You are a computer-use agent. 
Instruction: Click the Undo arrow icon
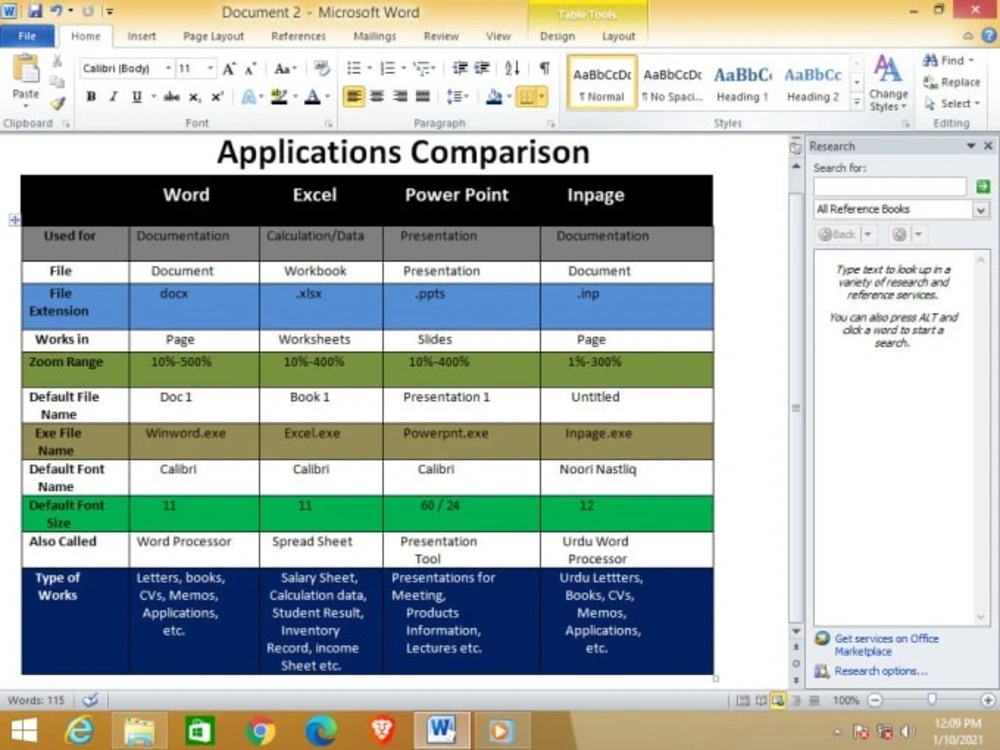point(57,11)
